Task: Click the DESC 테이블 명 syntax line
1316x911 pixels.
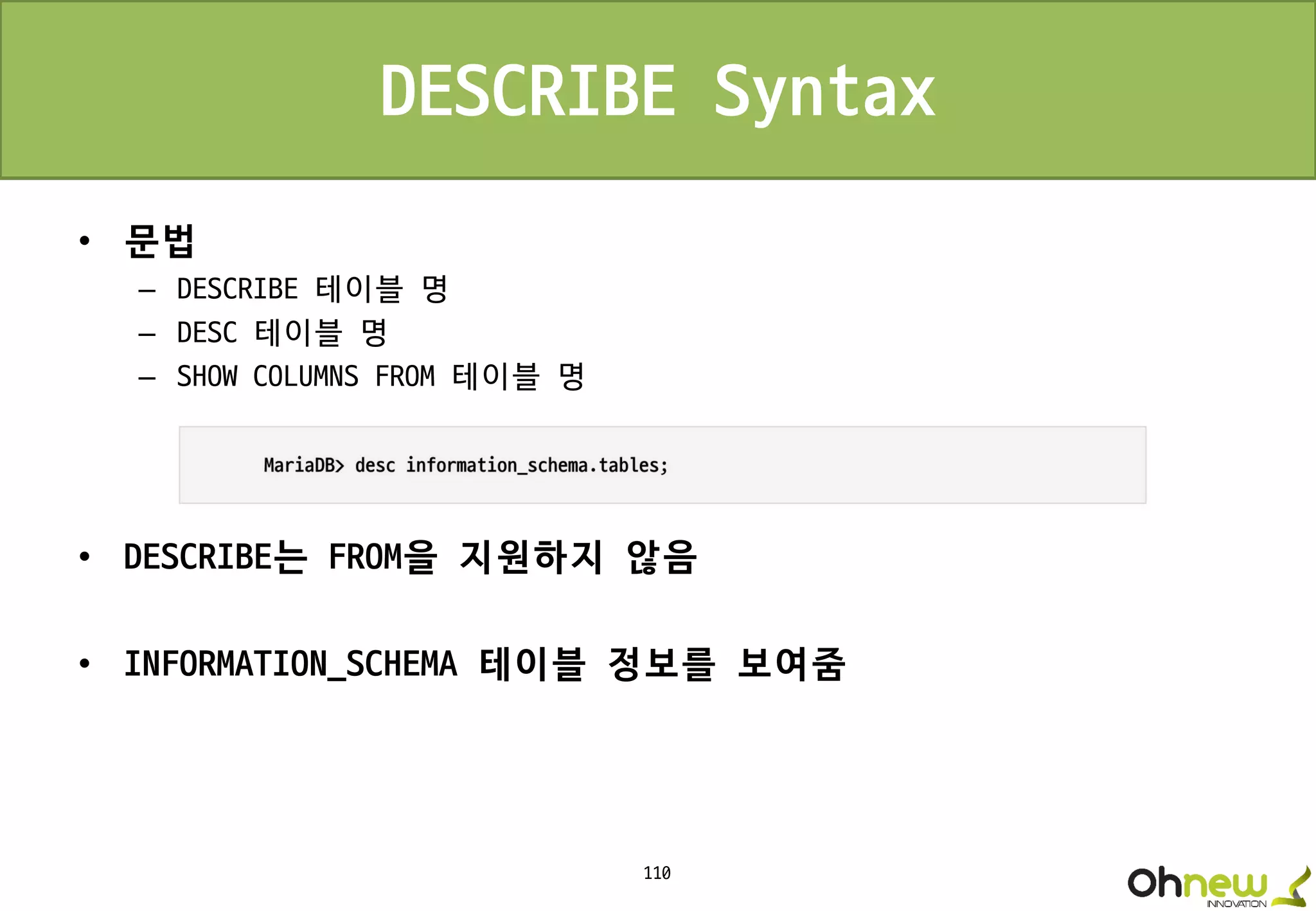Action: tap(281, 333)
